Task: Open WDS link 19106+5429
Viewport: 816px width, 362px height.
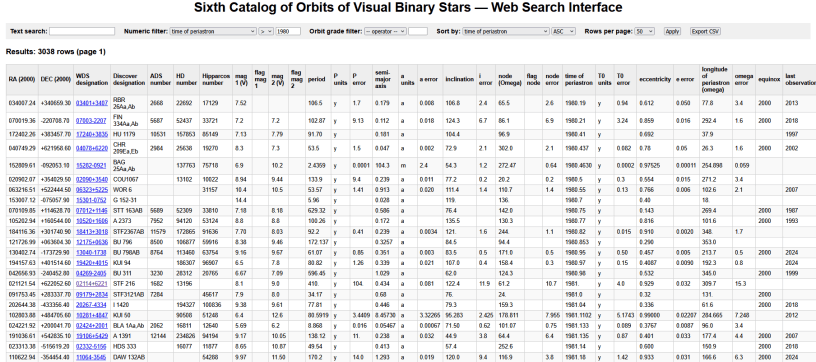Action: [x=92, y=335]
